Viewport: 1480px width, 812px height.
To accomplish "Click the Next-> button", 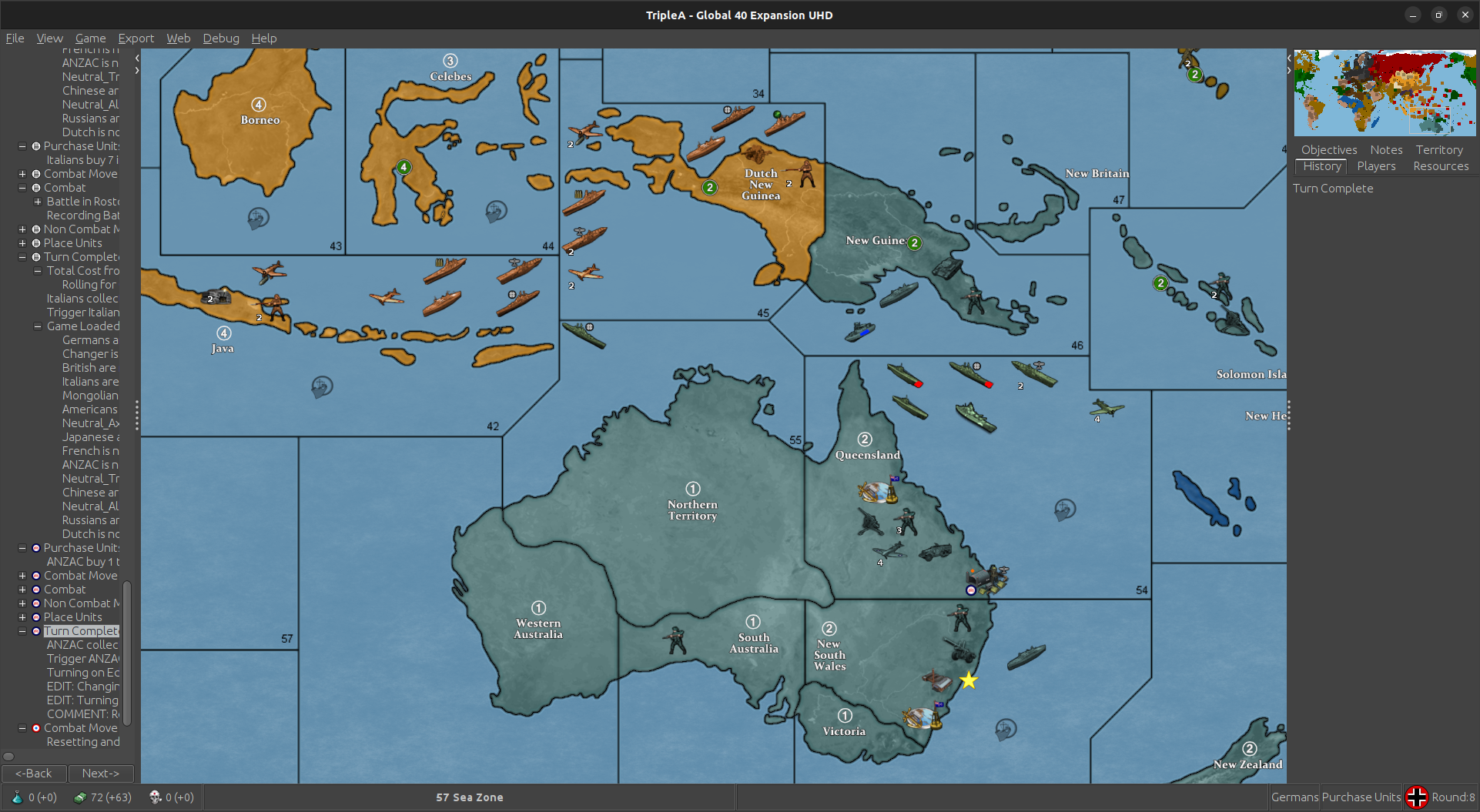I will pyautogui.click(x=101, y=773).
